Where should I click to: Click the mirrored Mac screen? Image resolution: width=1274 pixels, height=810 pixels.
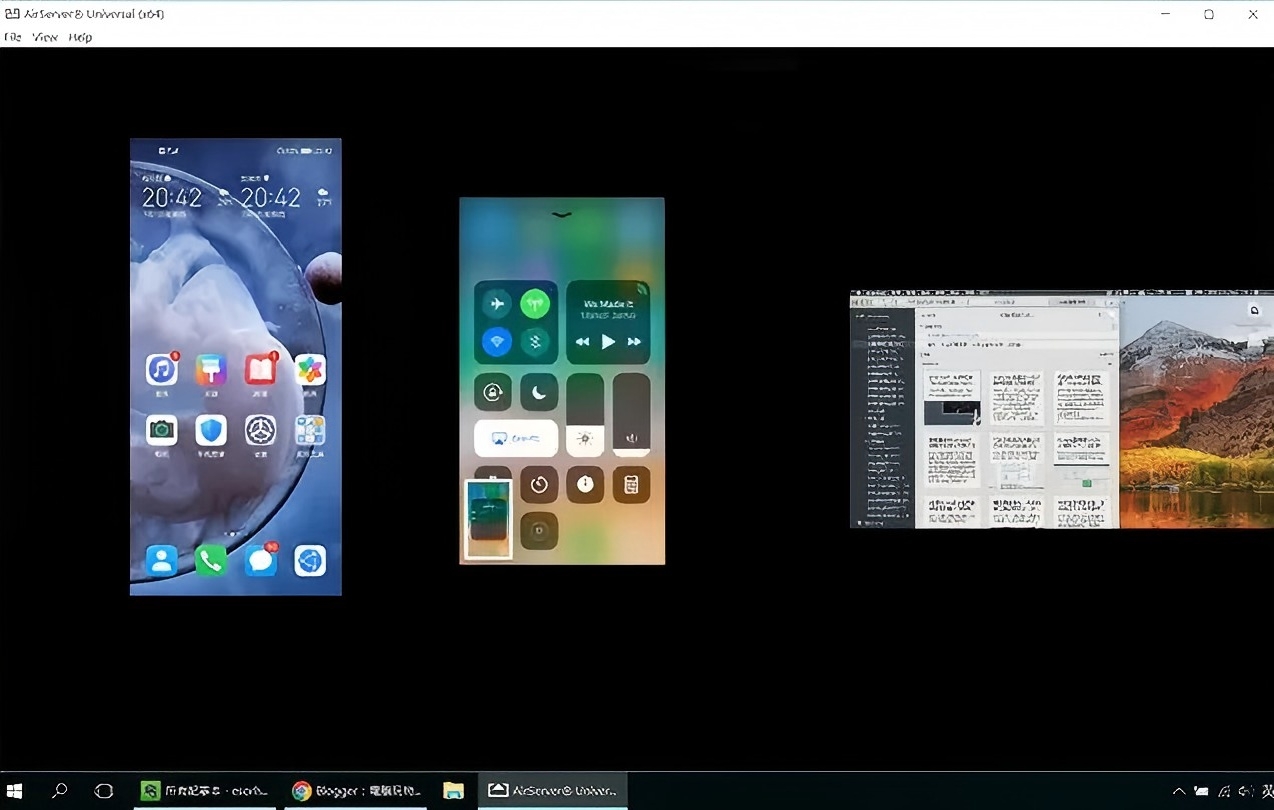coord(1062,409)
